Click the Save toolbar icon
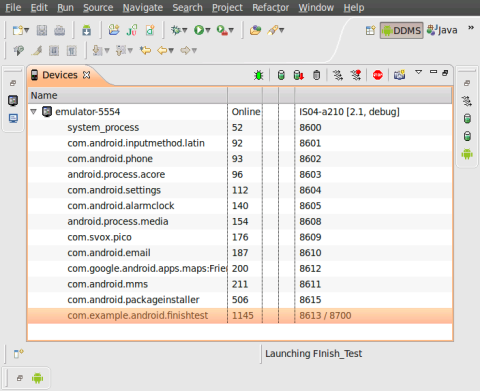 point(42,30)
